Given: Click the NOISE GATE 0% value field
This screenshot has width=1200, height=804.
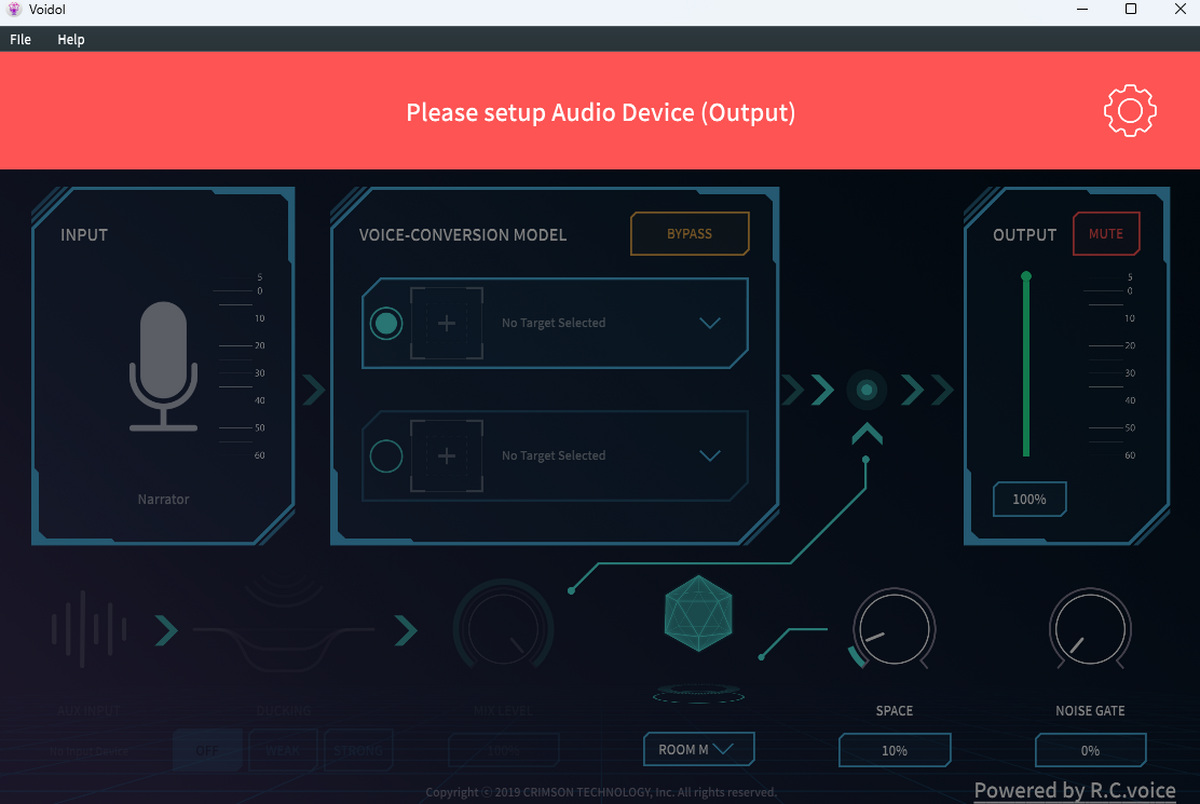Looking at the screenshot, I should (x=1090, y=750).
